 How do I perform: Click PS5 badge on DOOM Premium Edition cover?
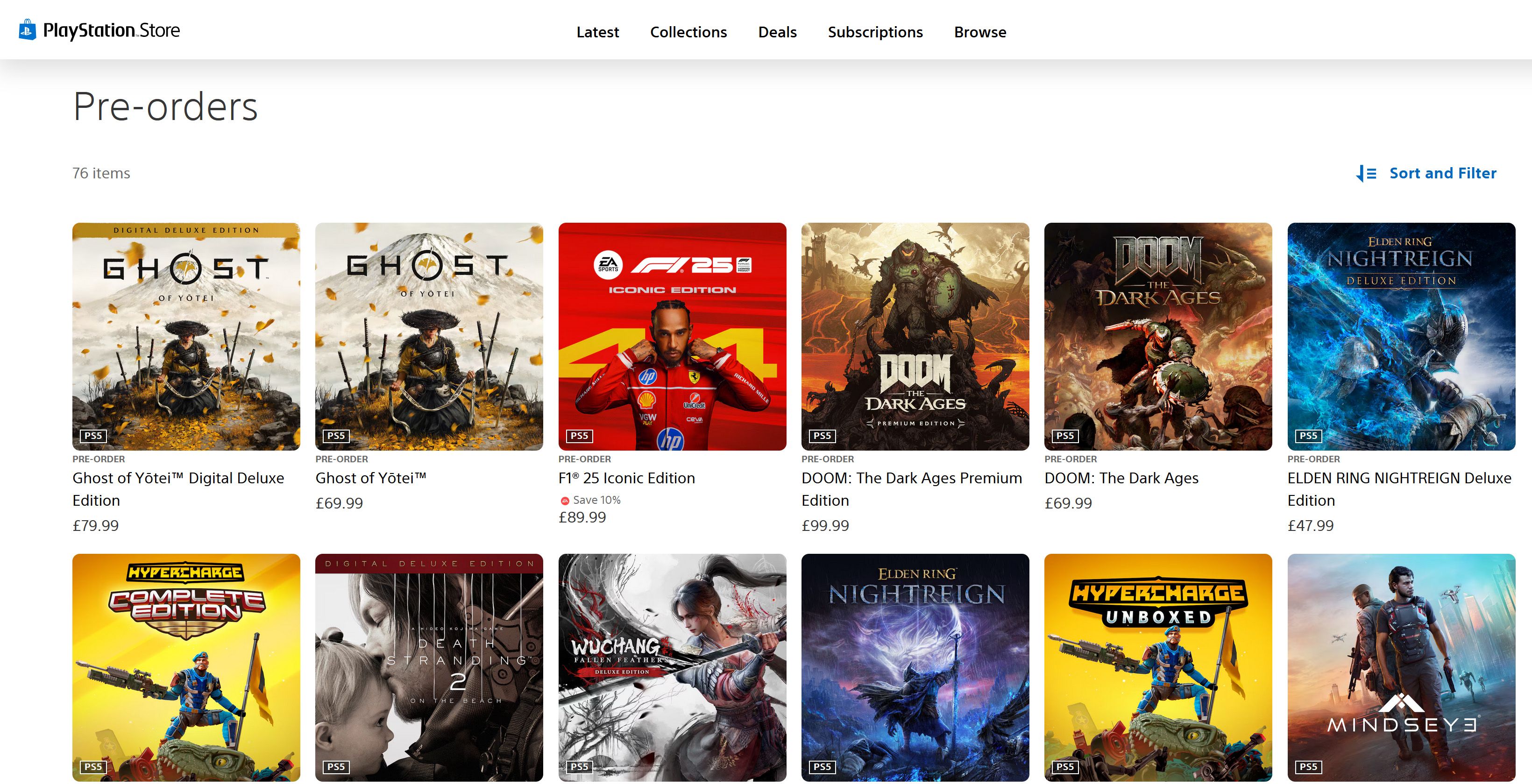click(x=823, y=436)
